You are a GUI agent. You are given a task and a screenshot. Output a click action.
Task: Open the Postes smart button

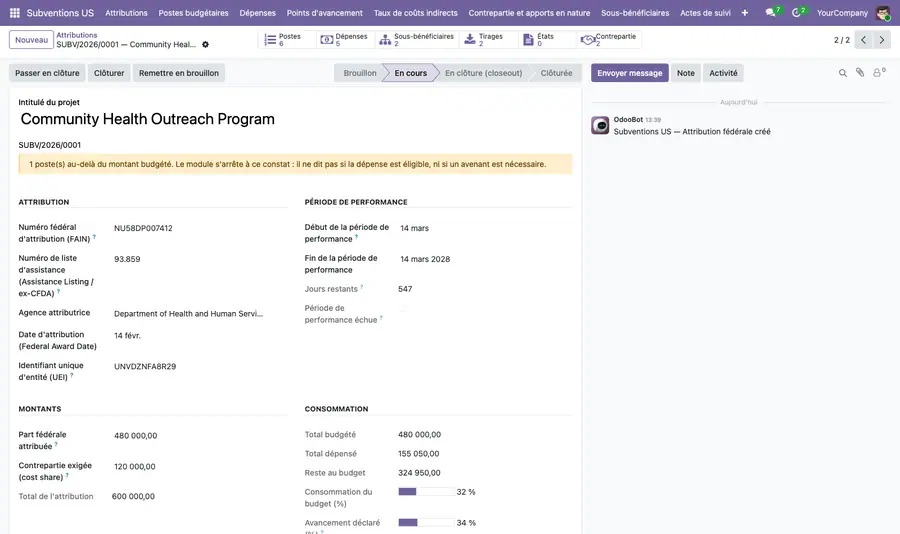tap(286, 40)
